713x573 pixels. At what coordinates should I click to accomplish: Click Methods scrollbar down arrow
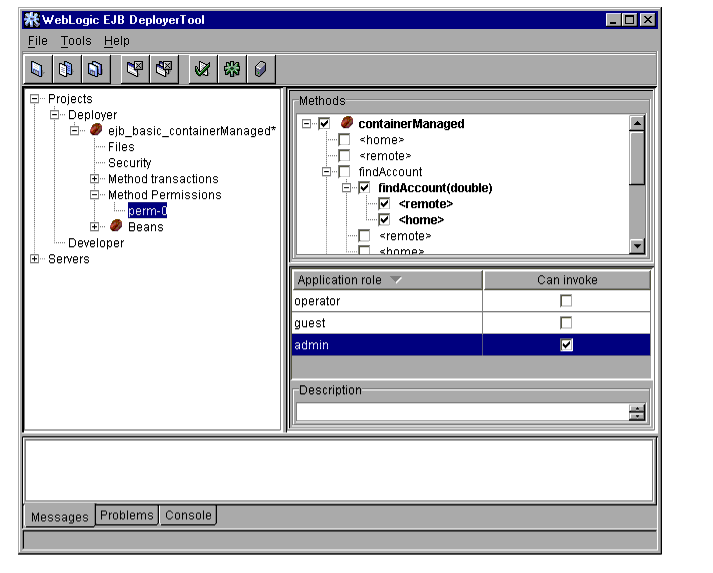click(x=637, y=246)
